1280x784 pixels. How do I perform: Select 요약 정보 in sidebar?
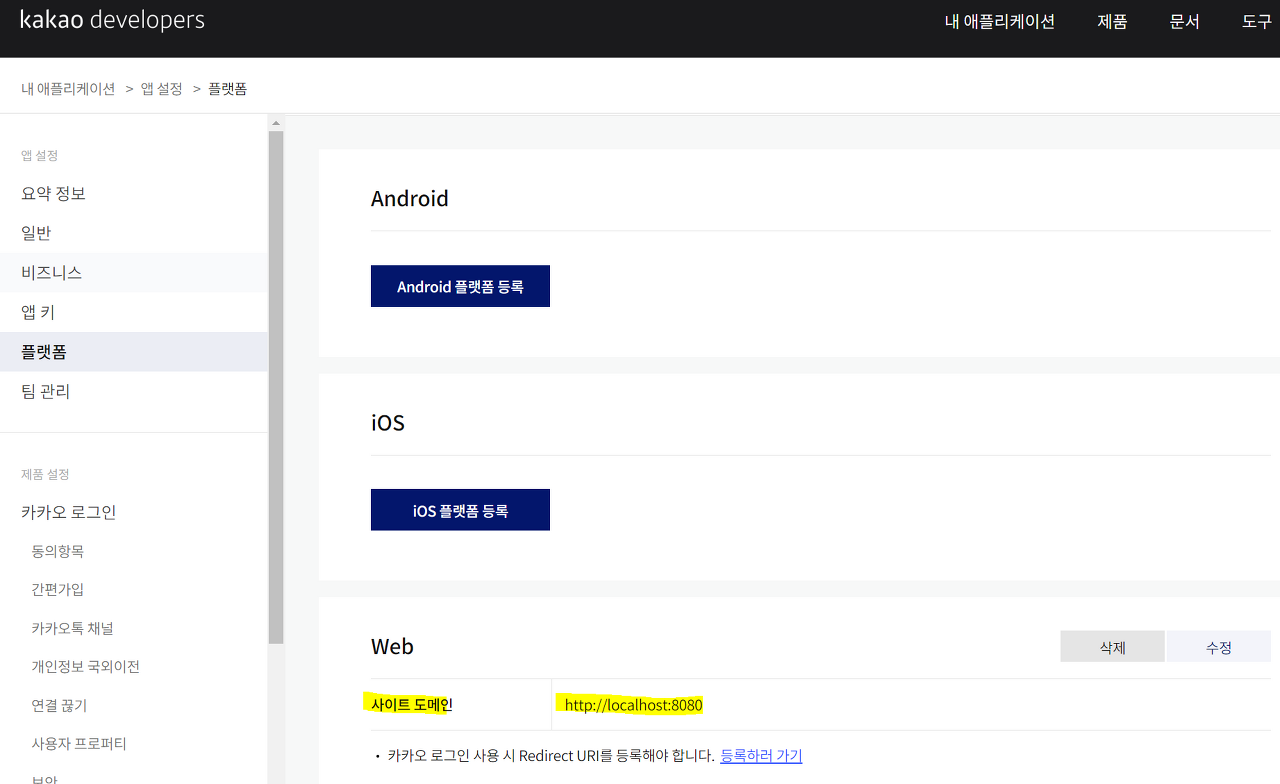point(134,193)
